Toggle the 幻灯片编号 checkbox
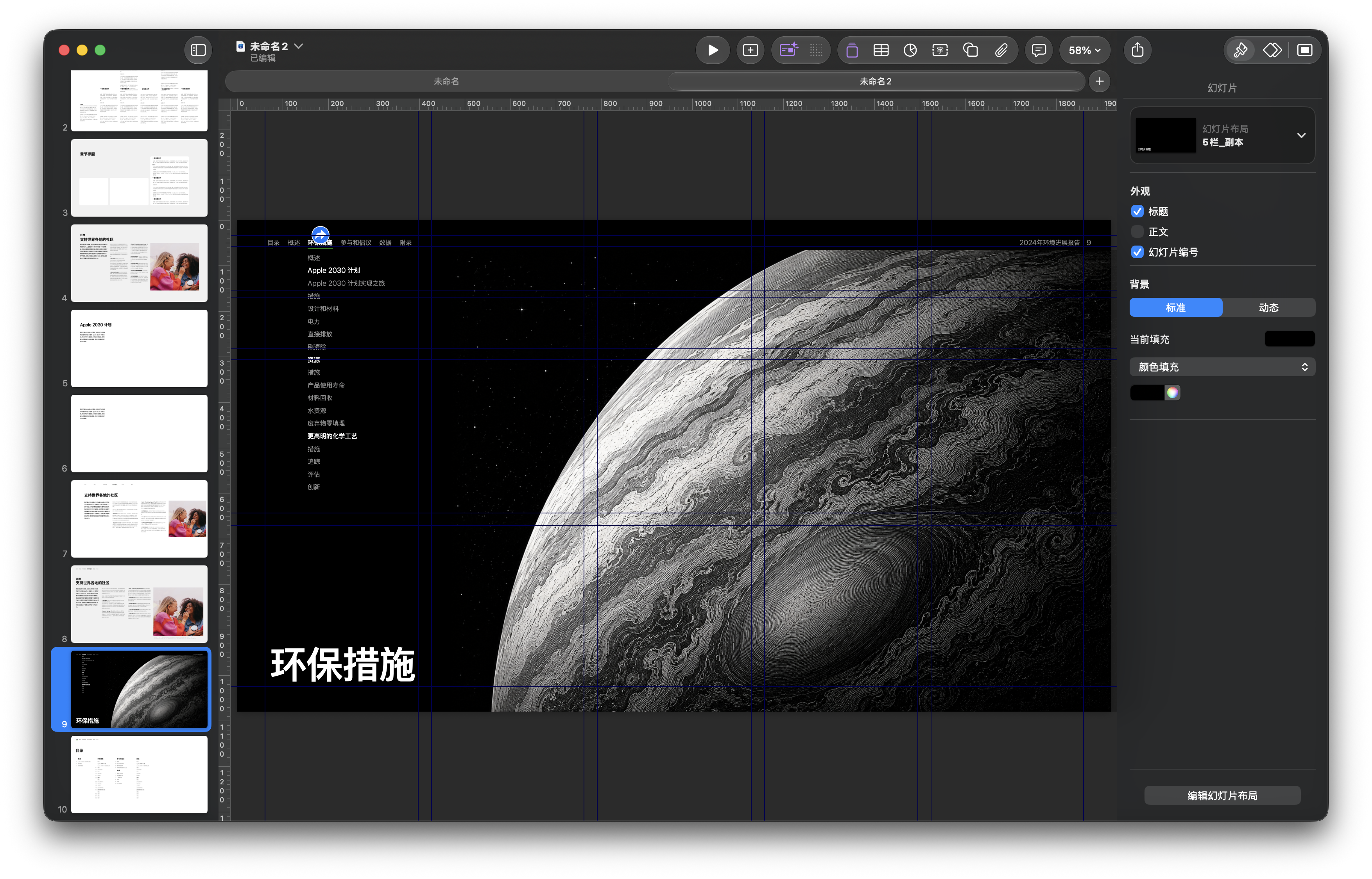The height and width of the screenshot is (879, 1372). [x=1137, y=252]
